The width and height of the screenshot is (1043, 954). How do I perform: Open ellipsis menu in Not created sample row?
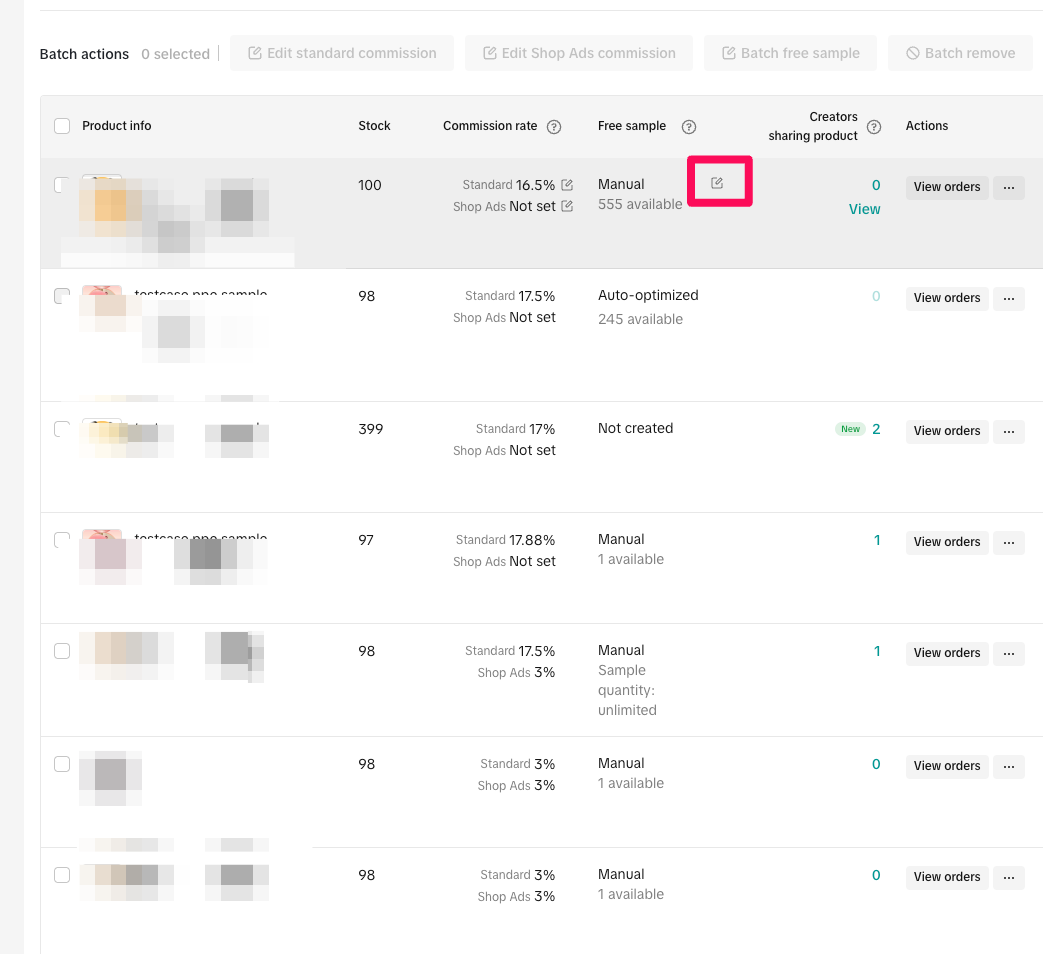pyautogui.click(x=1008, y=431)
